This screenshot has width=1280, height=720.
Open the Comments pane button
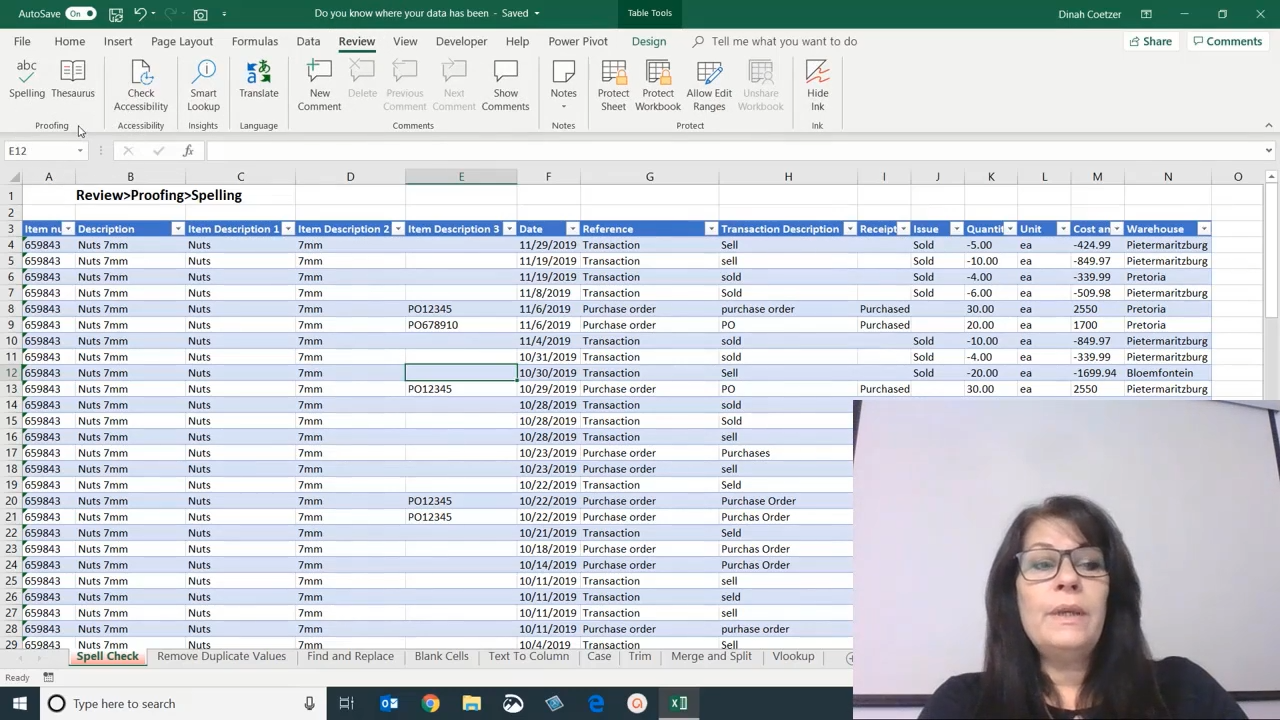pyautogui.click(x=1227, y=41)
